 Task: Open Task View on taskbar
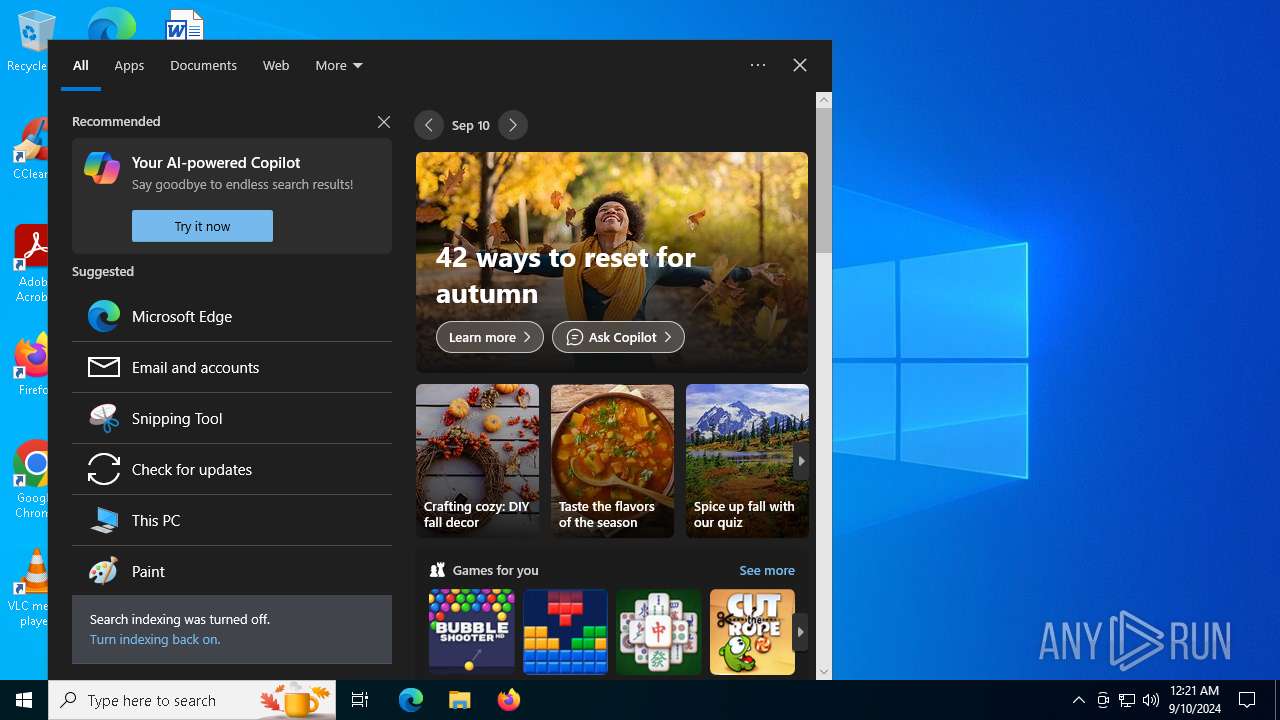[x=360, y=700]
